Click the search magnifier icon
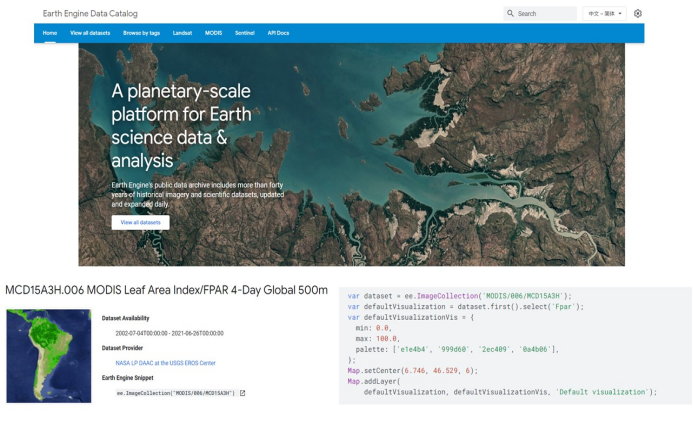The height and width of the screenshot is (430, 693). coord(510,13)
